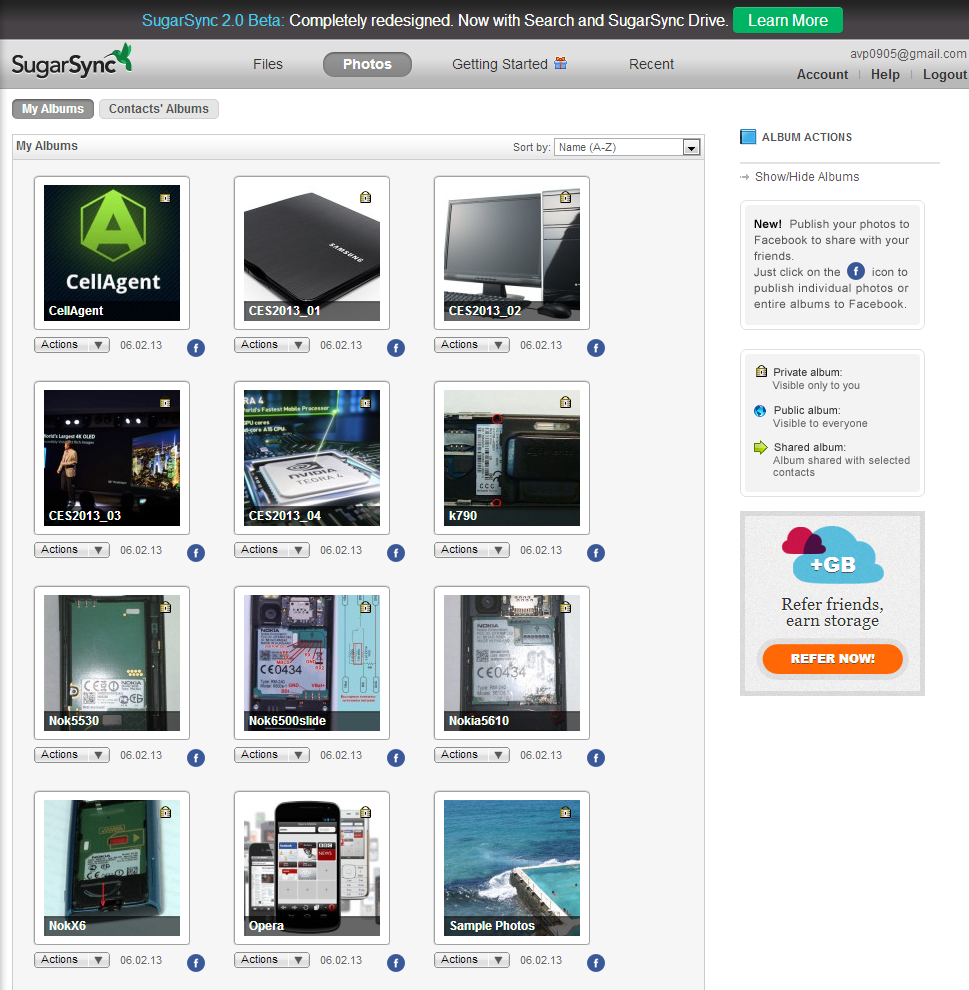Screen dimensions: 969x990
Task: Expand the Sort by Name (A-Z) dropdown
Action: pos(627,147)
